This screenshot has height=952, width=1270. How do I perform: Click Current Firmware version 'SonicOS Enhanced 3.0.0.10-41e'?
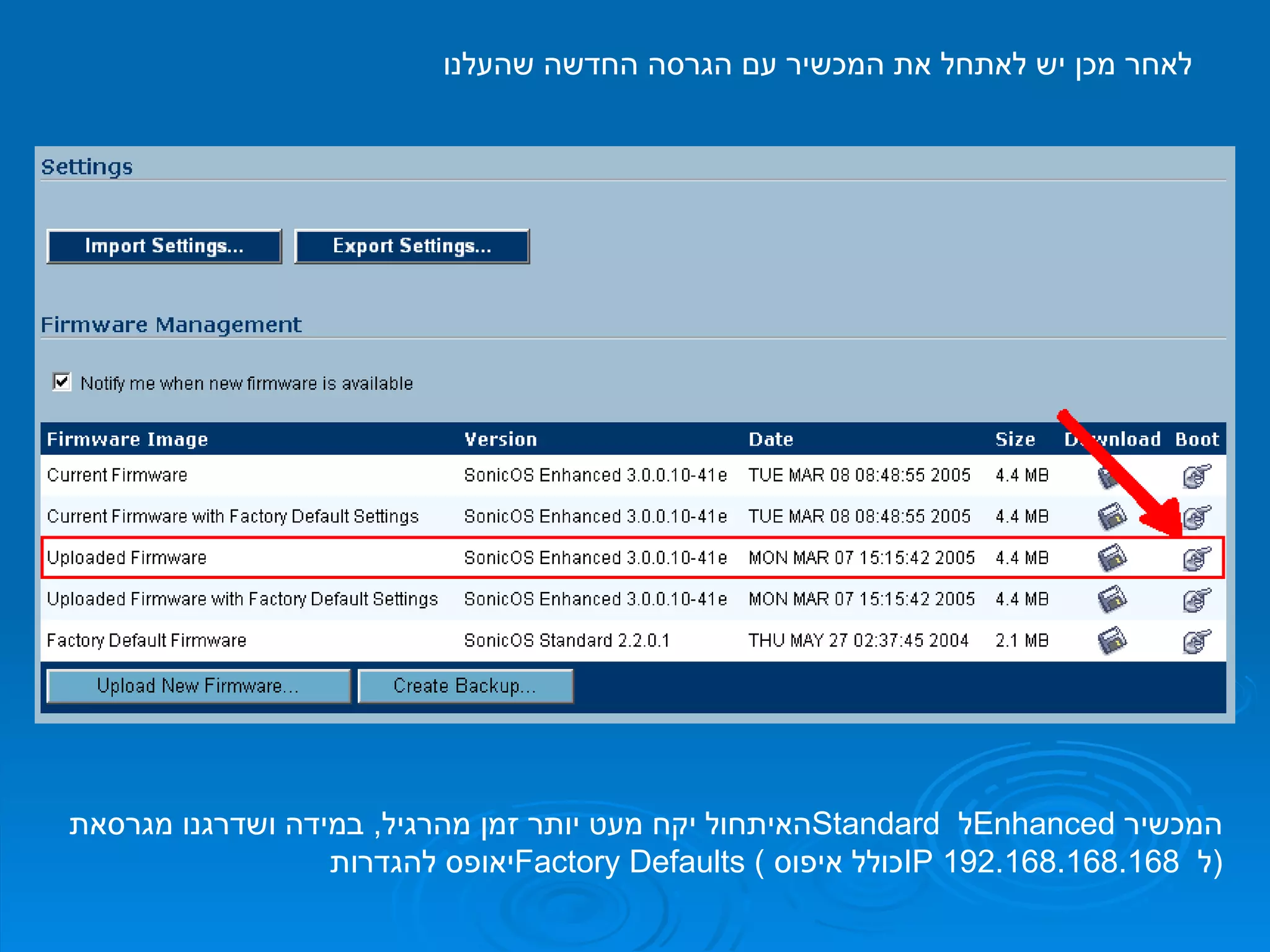pos(595,475)
